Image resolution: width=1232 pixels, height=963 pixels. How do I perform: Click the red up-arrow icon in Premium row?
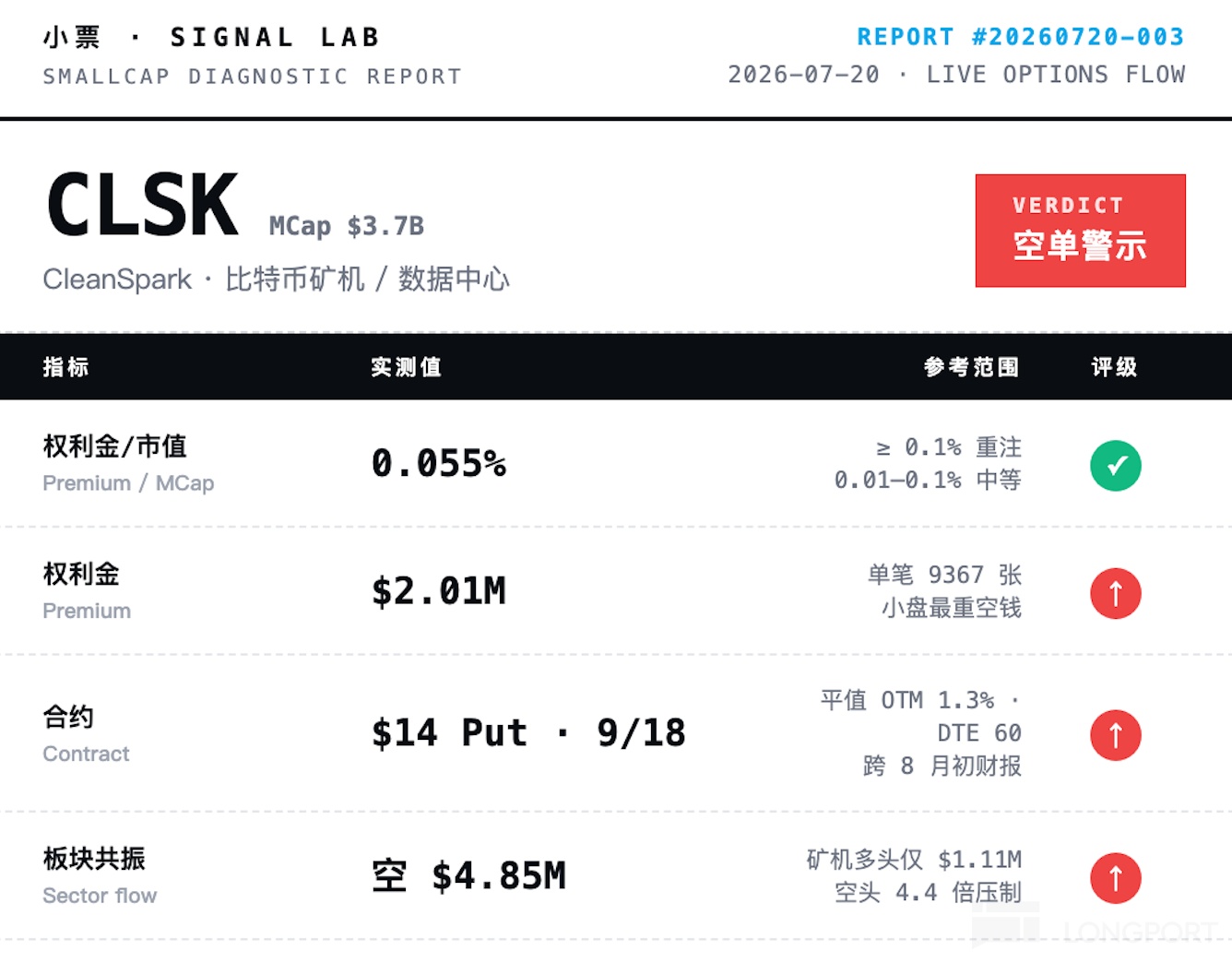click(1116, 593)
